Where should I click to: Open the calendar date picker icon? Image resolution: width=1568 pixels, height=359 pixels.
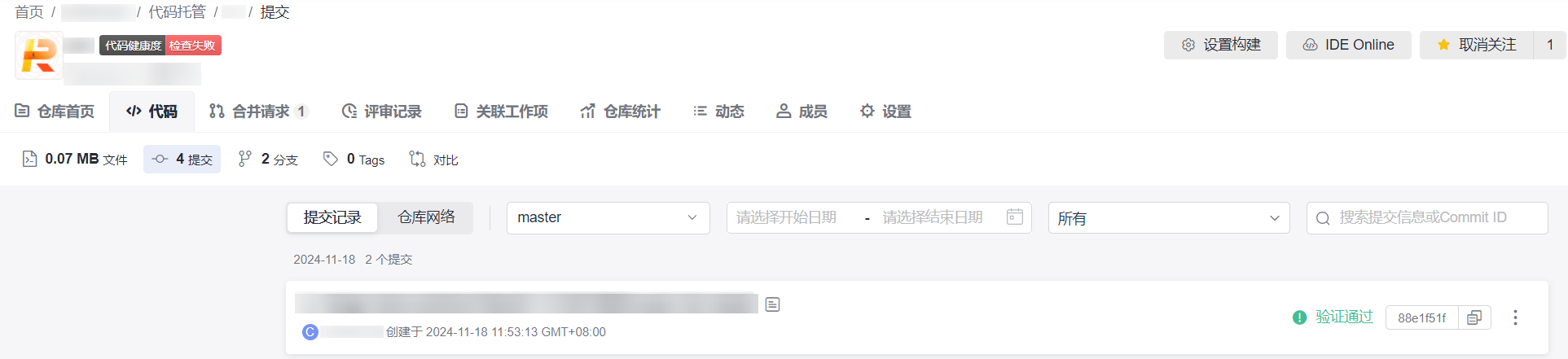tap(1014, 217)
